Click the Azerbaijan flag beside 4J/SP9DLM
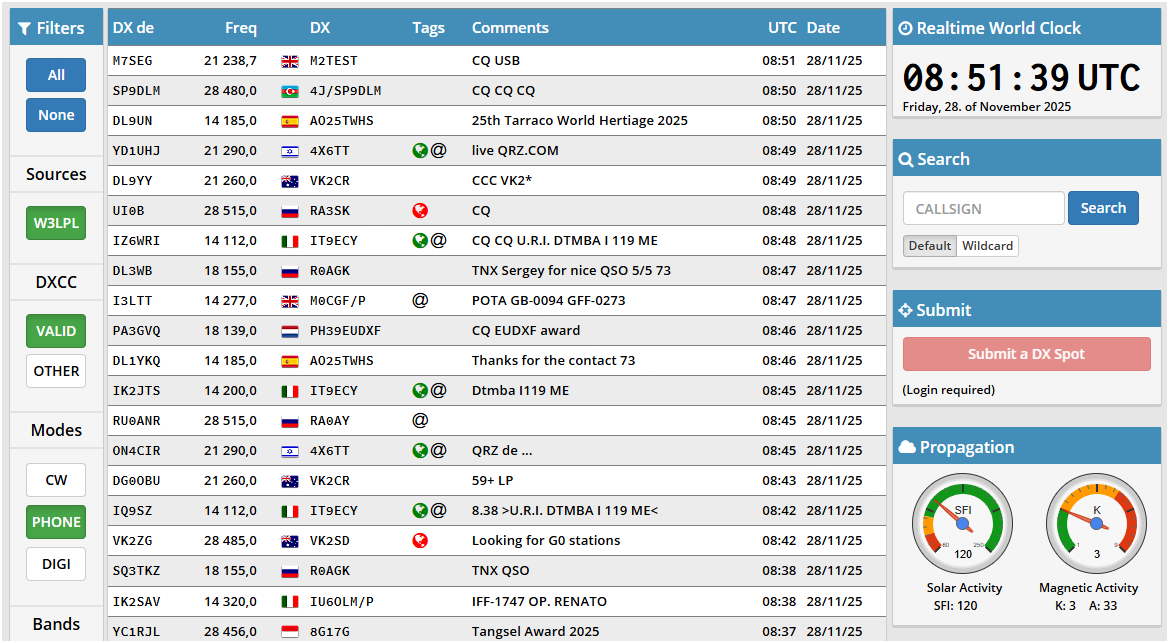 point(290,91)
